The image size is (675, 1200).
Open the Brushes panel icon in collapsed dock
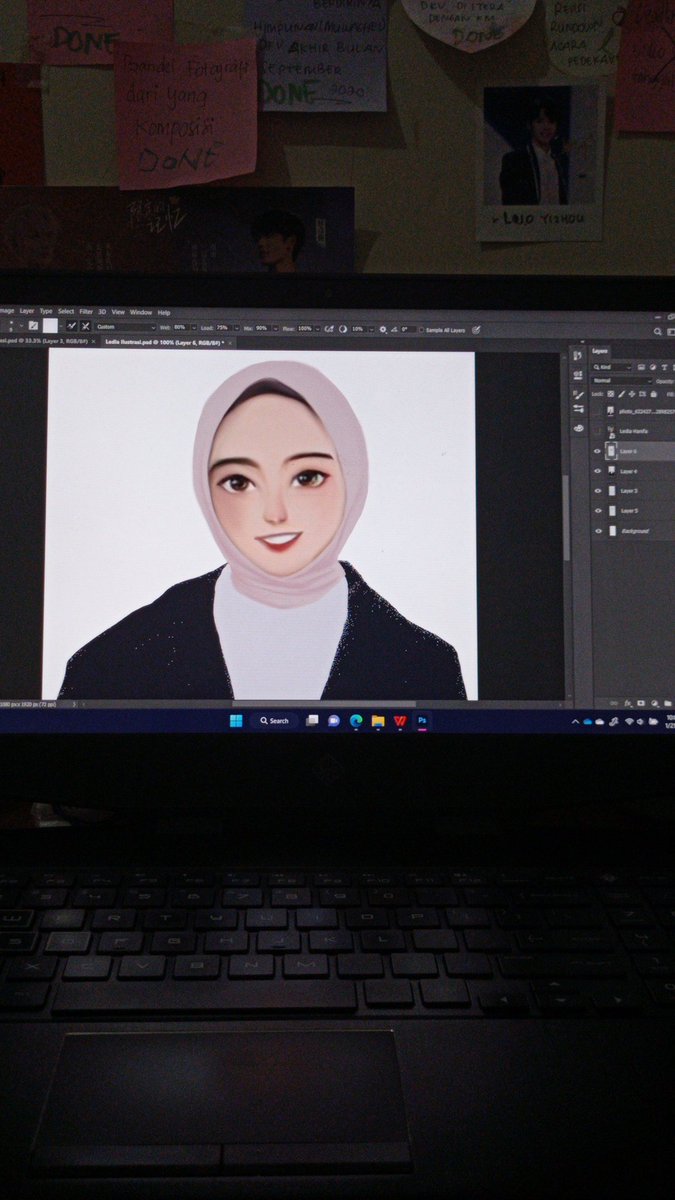[x=578, y=395]
